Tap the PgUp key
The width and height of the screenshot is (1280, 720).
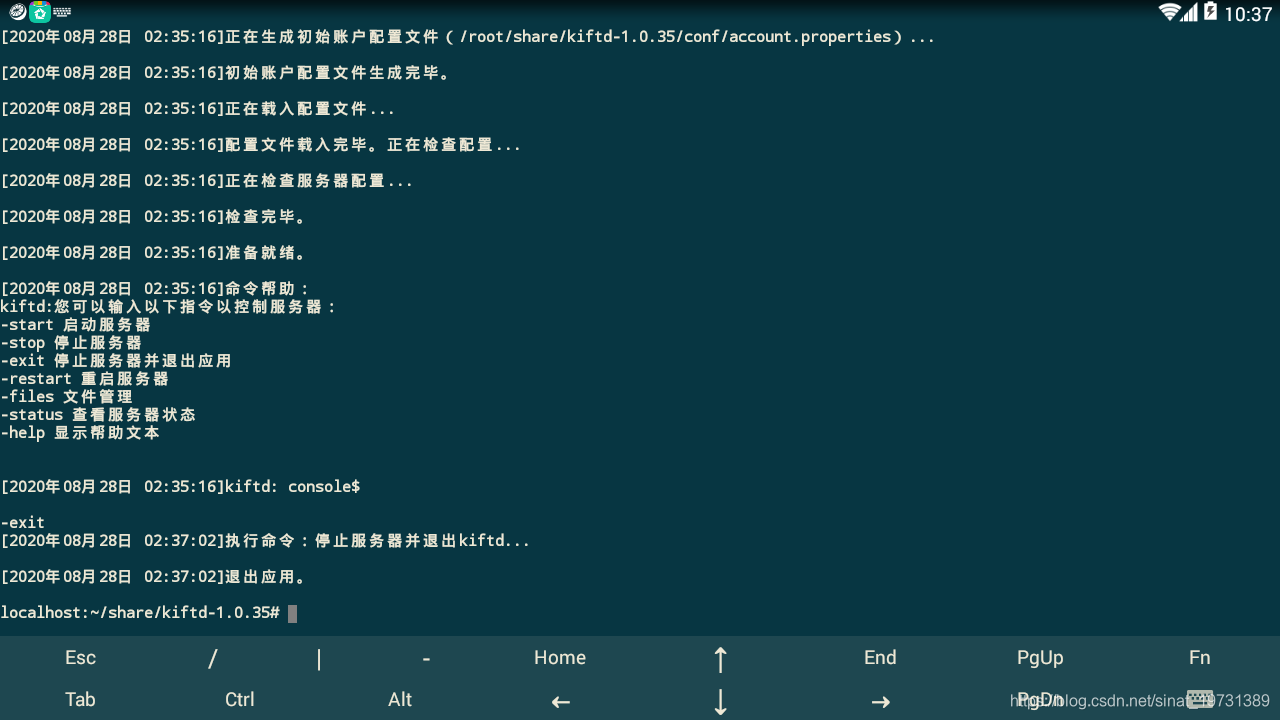tap(1040, 657)
